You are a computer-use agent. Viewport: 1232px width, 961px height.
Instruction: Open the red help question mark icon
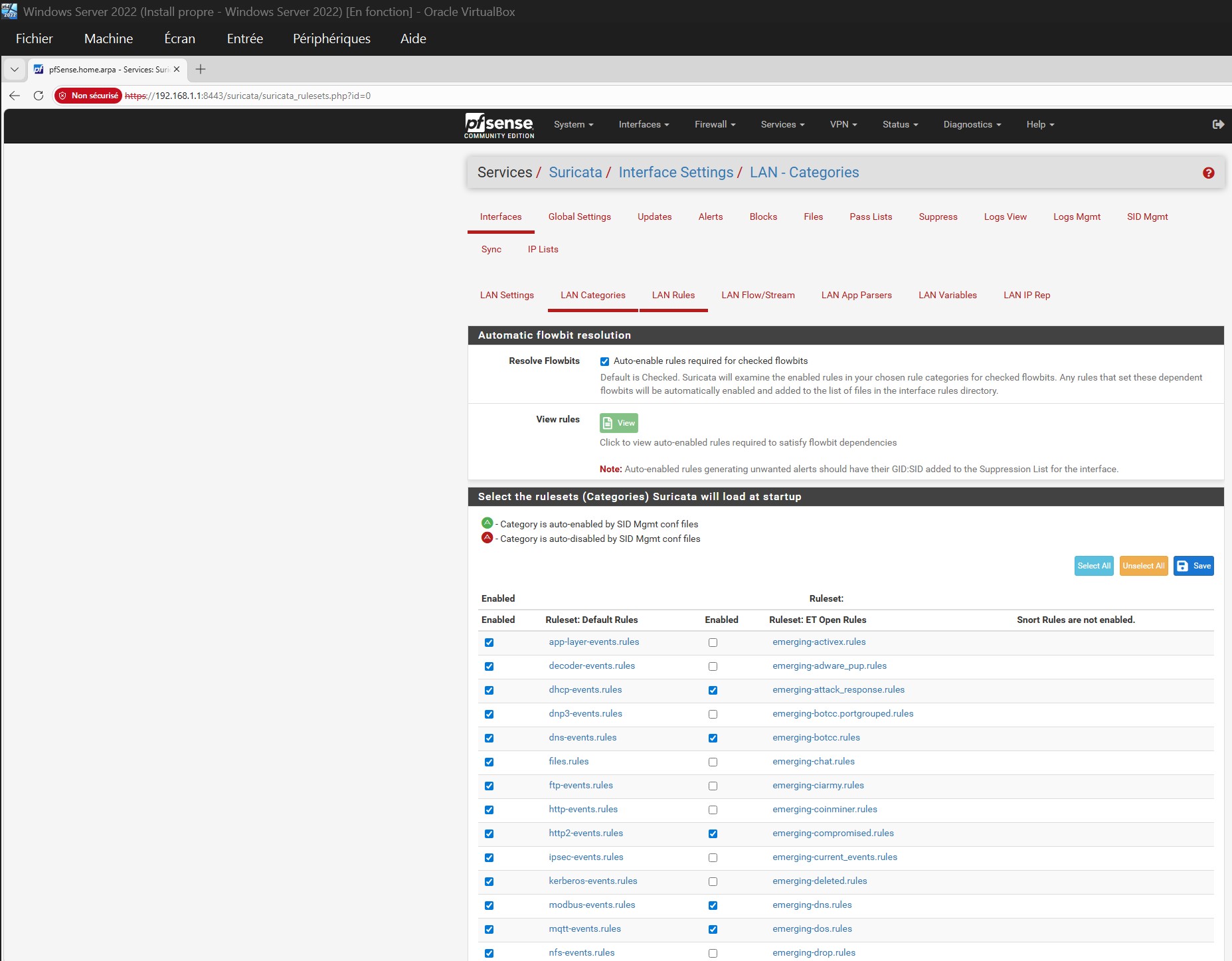[x=1209, y=173]
